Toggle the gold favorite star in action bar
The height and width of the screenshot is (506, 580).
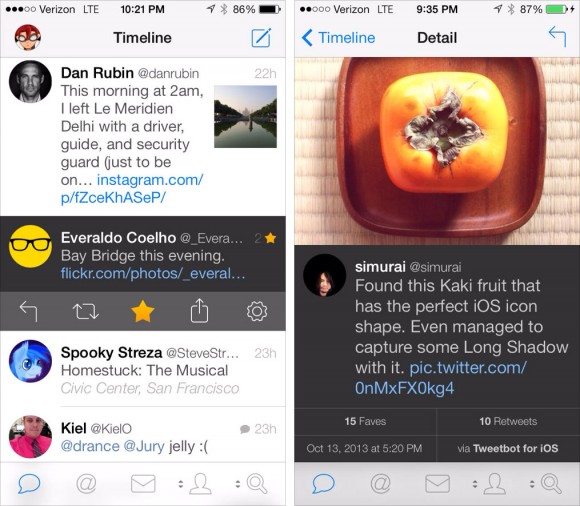(142, 311)
